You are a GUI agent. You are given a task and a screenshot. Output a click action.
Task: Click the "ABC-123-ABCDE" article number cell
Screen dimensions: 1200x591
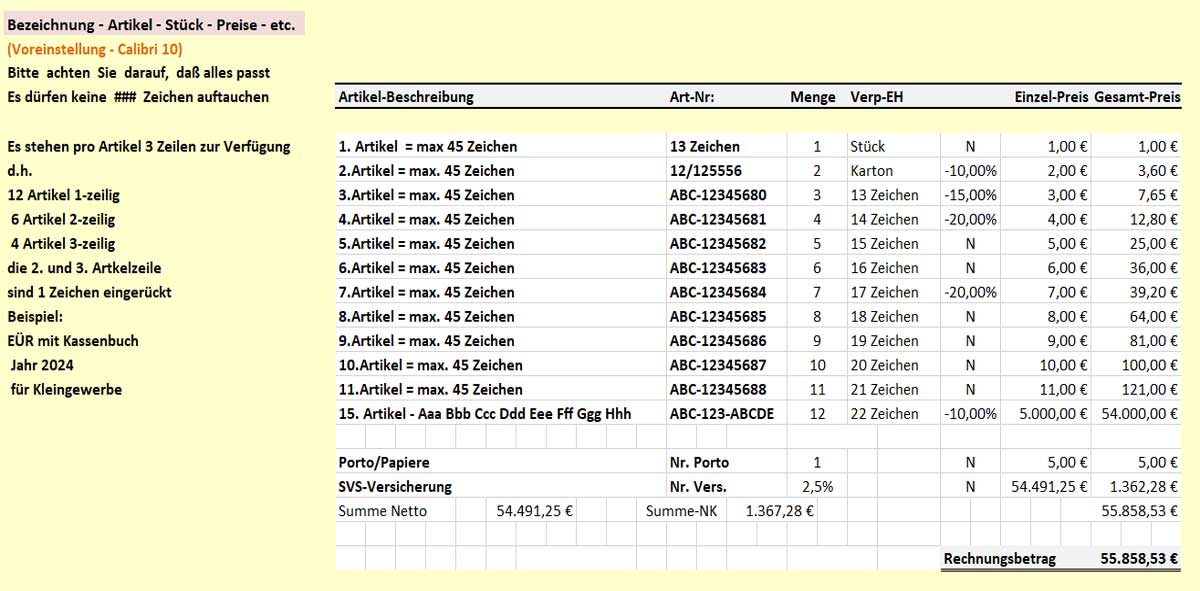721,414
